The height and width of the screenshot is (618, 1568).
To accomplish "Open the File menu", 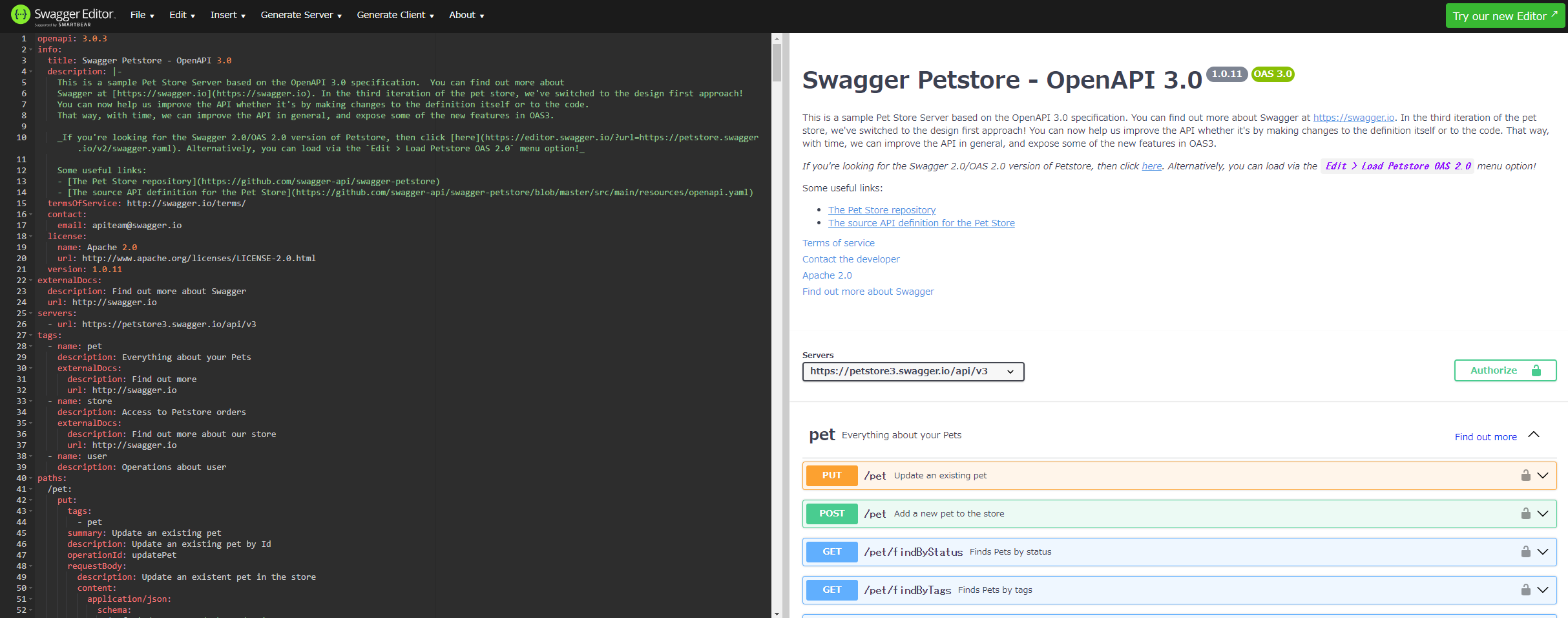I will click(141, 15).
